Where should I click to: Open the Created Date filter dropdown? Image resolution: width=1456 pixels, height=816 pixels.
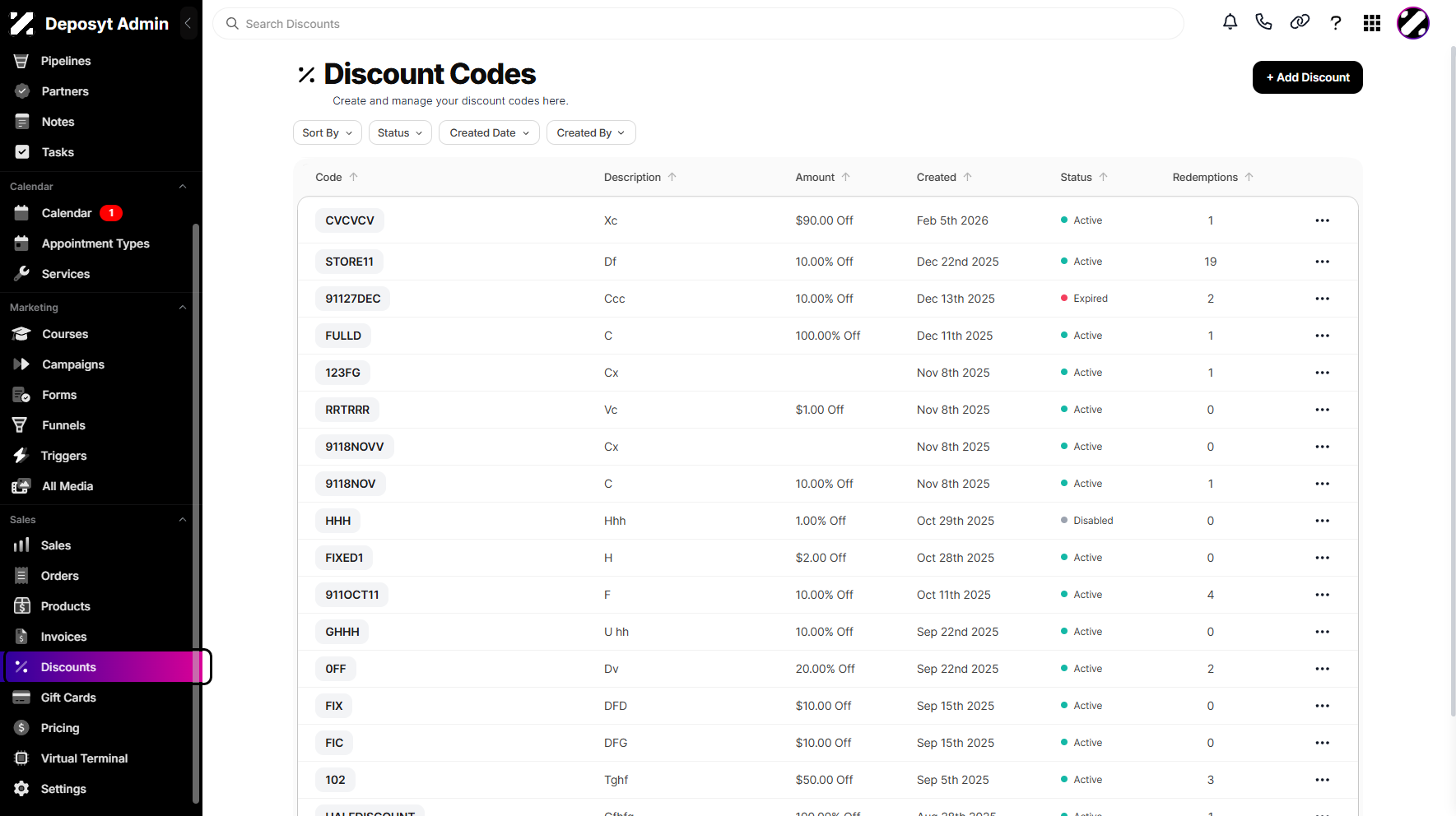[x=489, y=132]
